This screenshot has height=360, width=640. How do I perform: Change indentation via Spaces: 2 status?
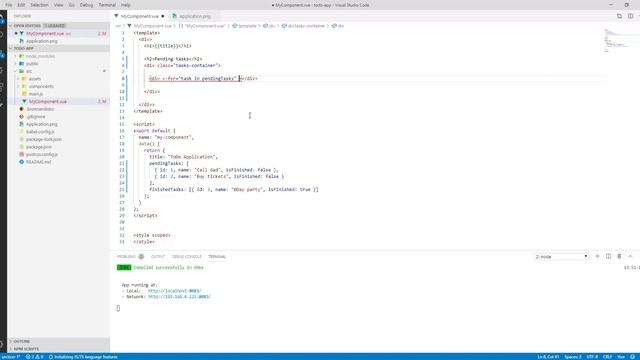point(573,357)
